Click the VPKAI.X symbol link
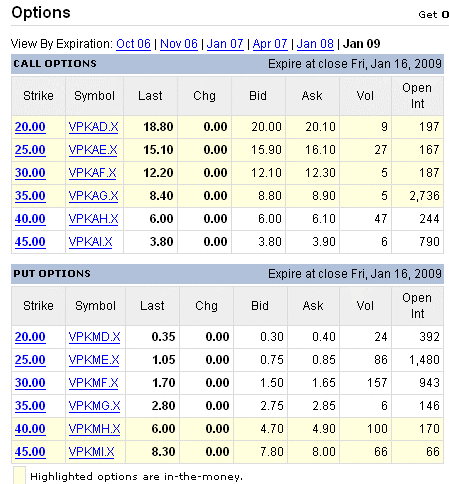 coord(90,242)
